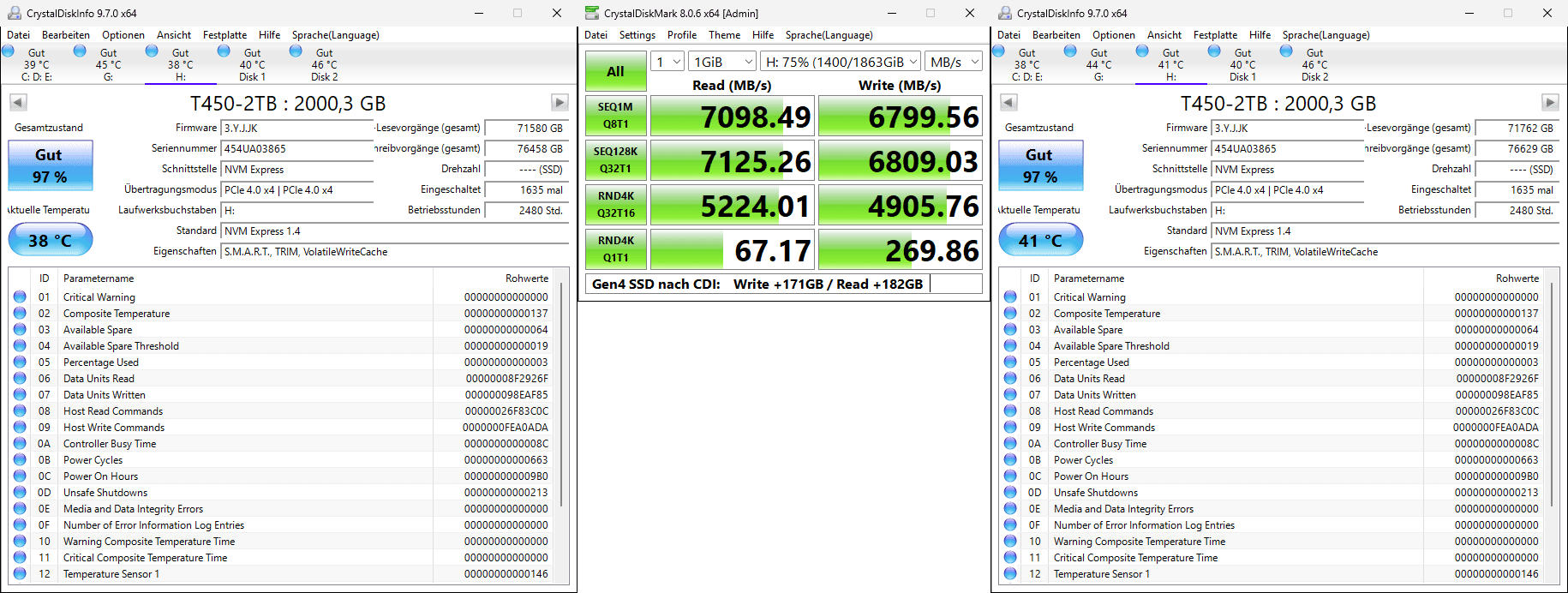Viewport: 1568px width, 593px height.
Task: Open Optionen menu in right CrystalDiskInfo
Action: tap(1114, 35)
